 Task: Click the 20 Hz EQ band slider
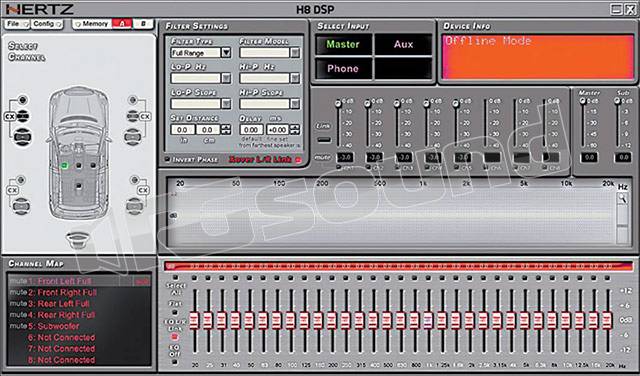[x=195, y=320]
